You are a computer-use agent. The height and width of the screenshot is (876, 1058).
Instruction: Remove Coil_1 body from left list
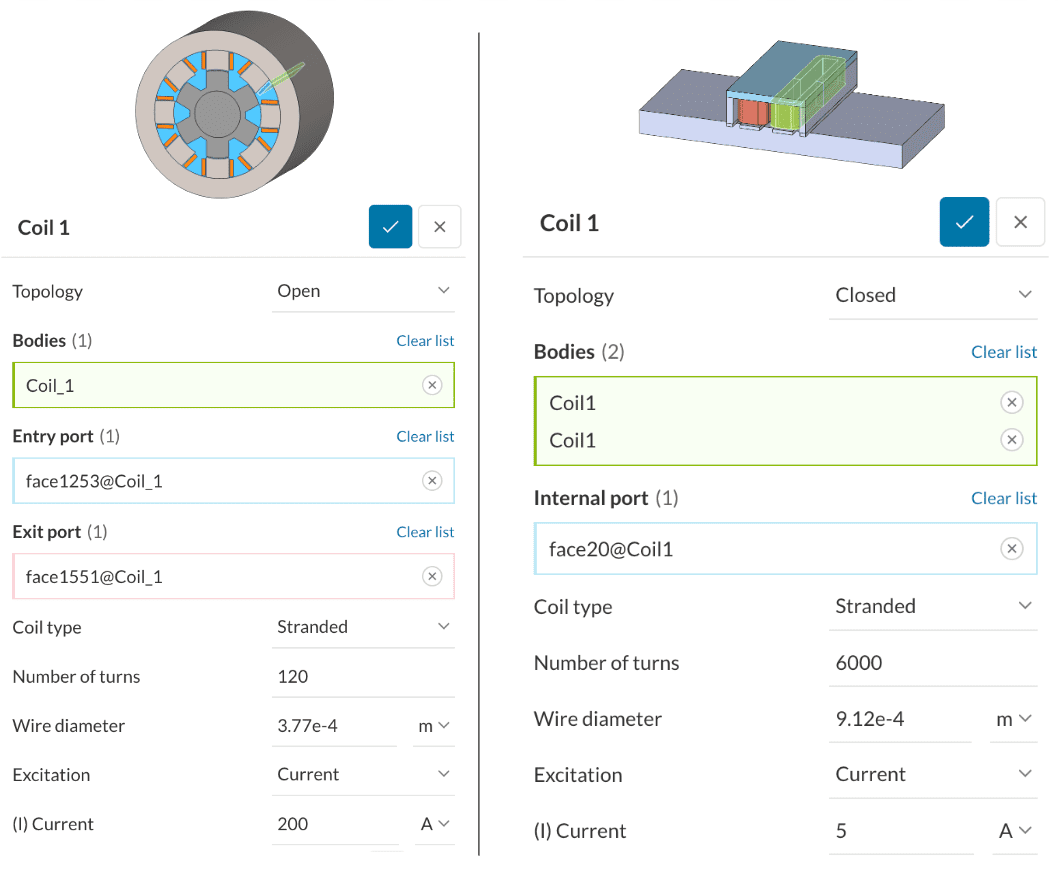(432, 385)
